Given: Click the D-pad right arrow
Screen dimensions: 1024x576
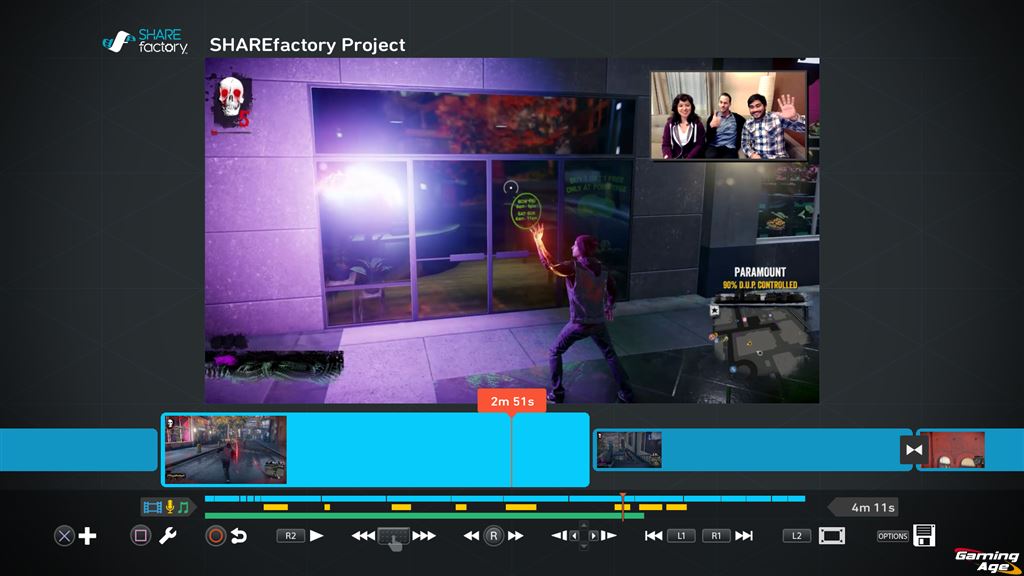Looking at the screenshot, I should pos(594,536).
